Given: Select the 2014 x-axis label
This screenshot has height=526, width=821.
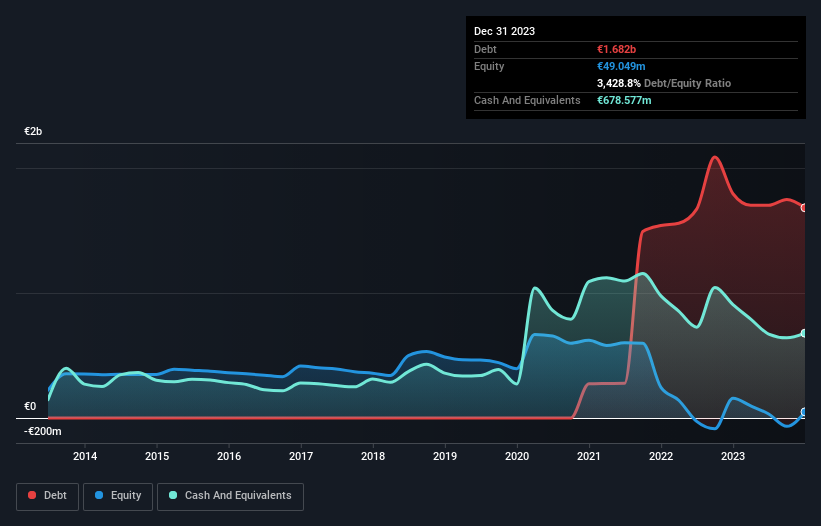Looking at the screenshot, I should 85,456.
